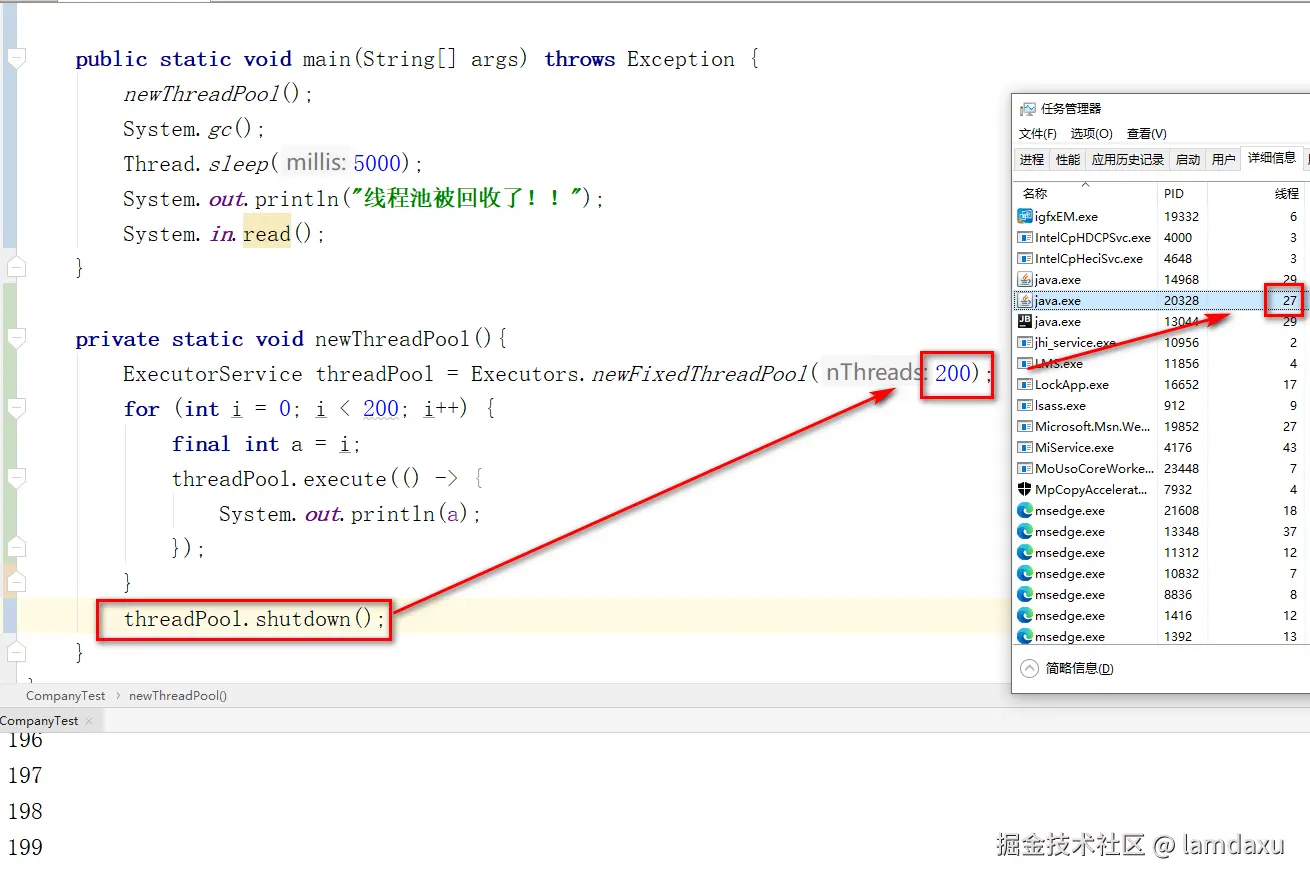1310x883 pixels.
Task: Switch to the 用户 tab
Action: (x=1223, y=159)
